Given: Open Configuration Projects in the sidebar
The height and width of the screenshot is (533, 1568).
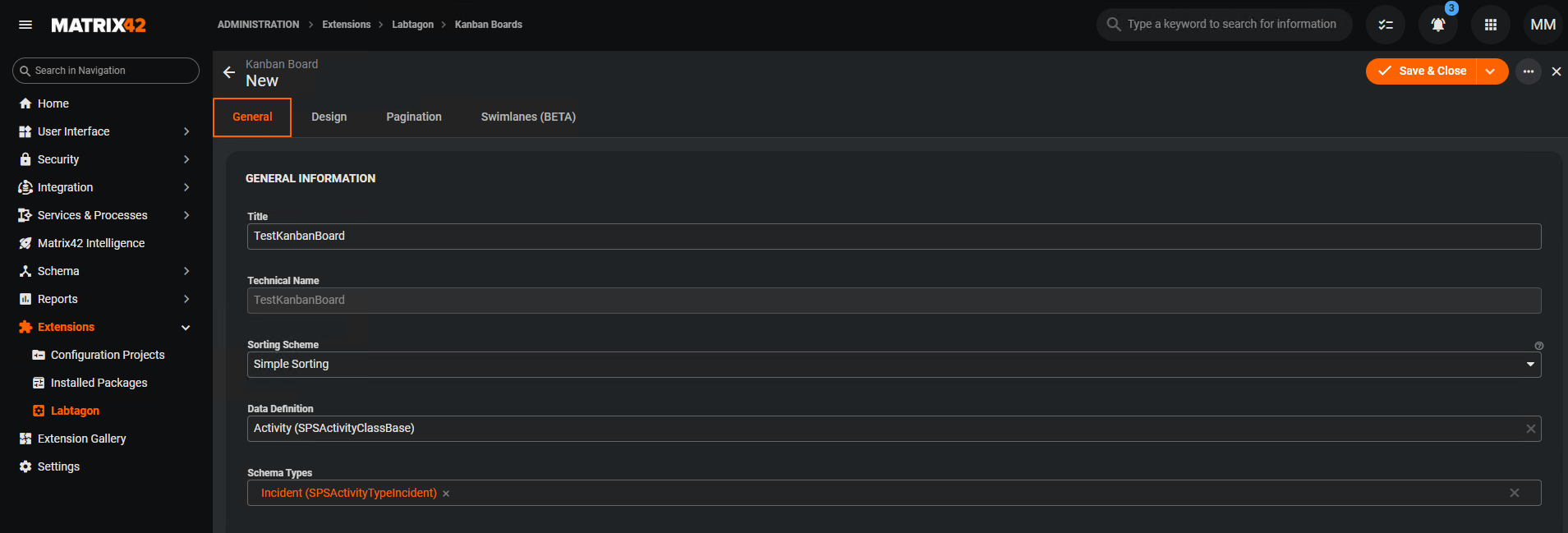Looking at the screenshot, I should point(108,355).
